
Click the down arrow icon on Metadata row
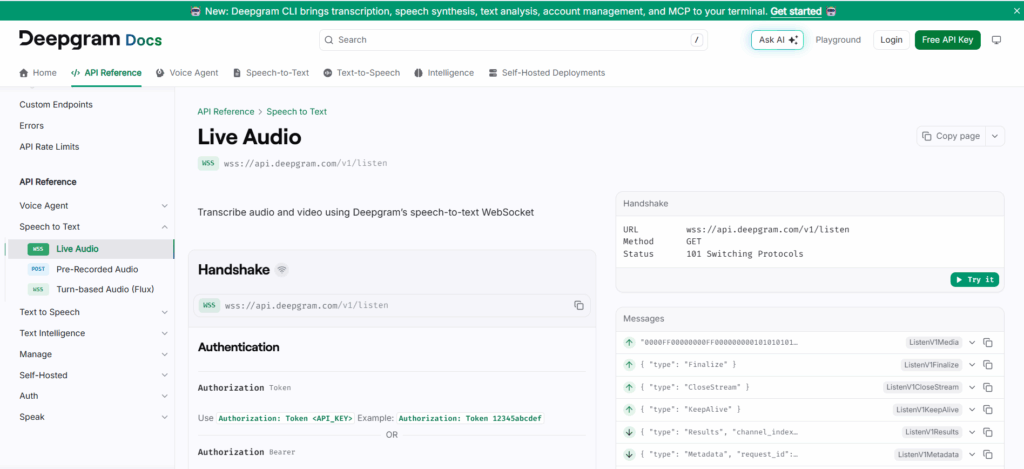pyautogui.click(x=630, y=454)
